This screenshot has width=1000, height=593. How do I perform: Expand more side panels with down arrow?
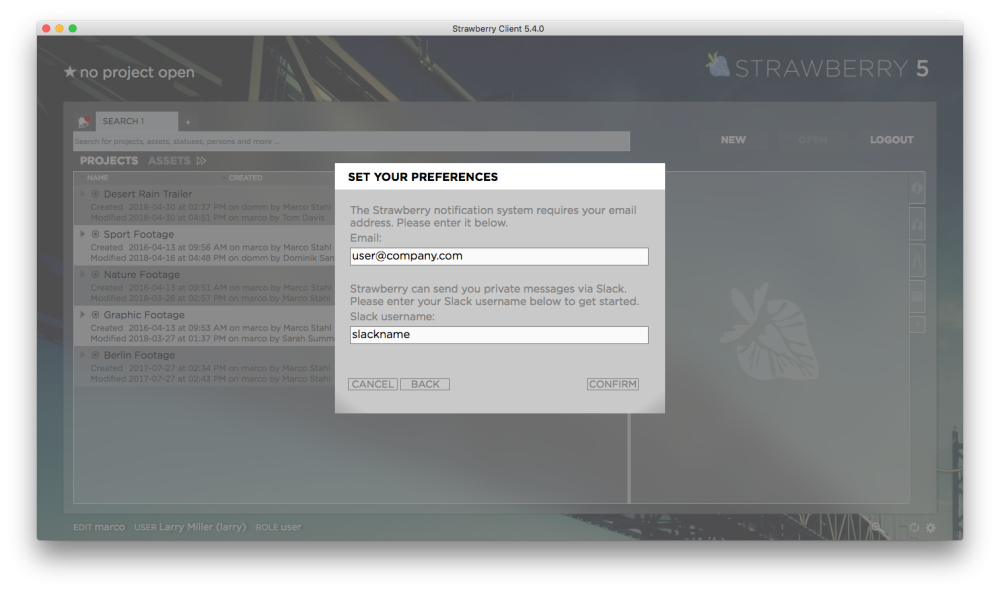coord(917,324)
